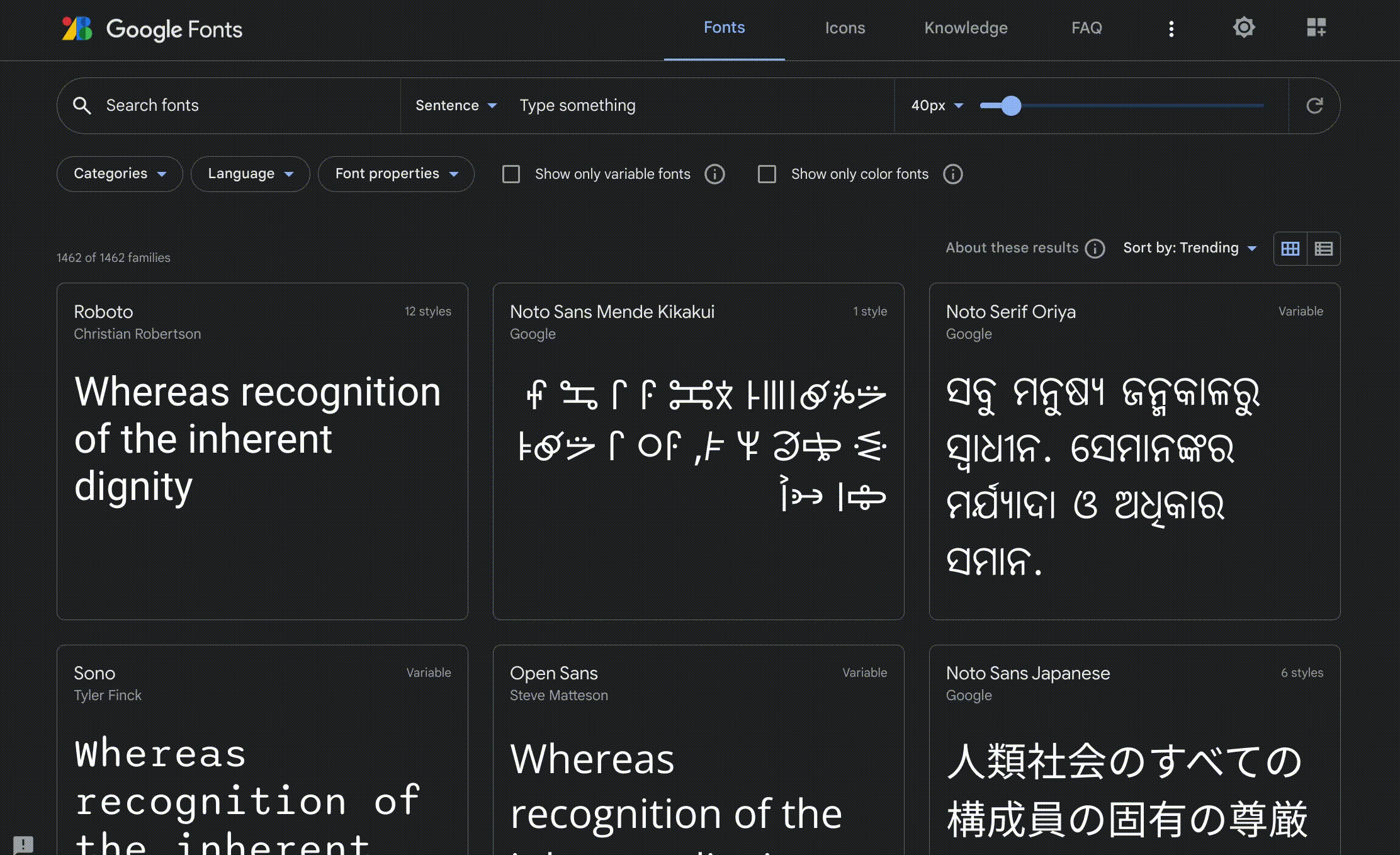Open font search with the magnifier icon
The image size is (1400, 855).
(82, 105)
